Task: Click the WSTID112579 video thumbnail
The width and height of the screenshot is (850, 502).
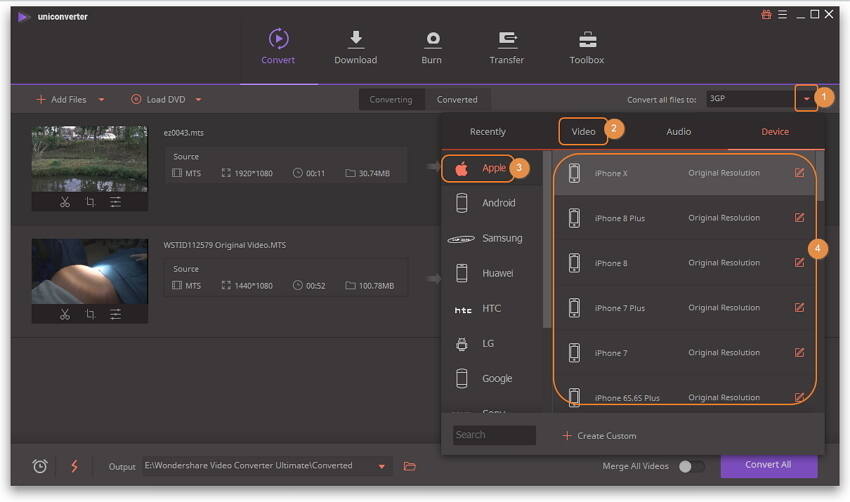Action: coord(89,271)
